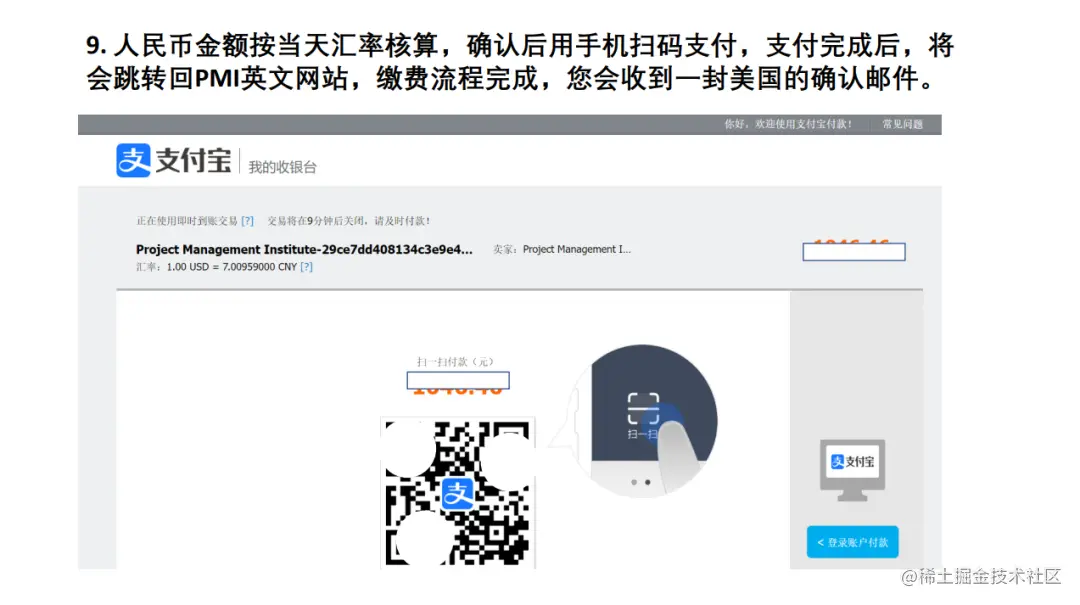Click the masked amount box above QR code
This screenshot has height=605, width=1080.
pyautogui.click(x=458, y=380)
